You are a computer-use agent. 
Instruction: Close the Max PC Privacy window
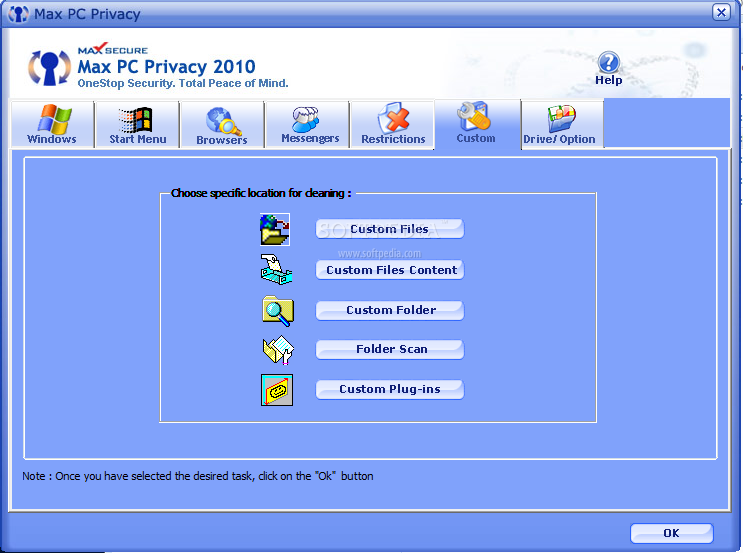(x=721, y=12)
